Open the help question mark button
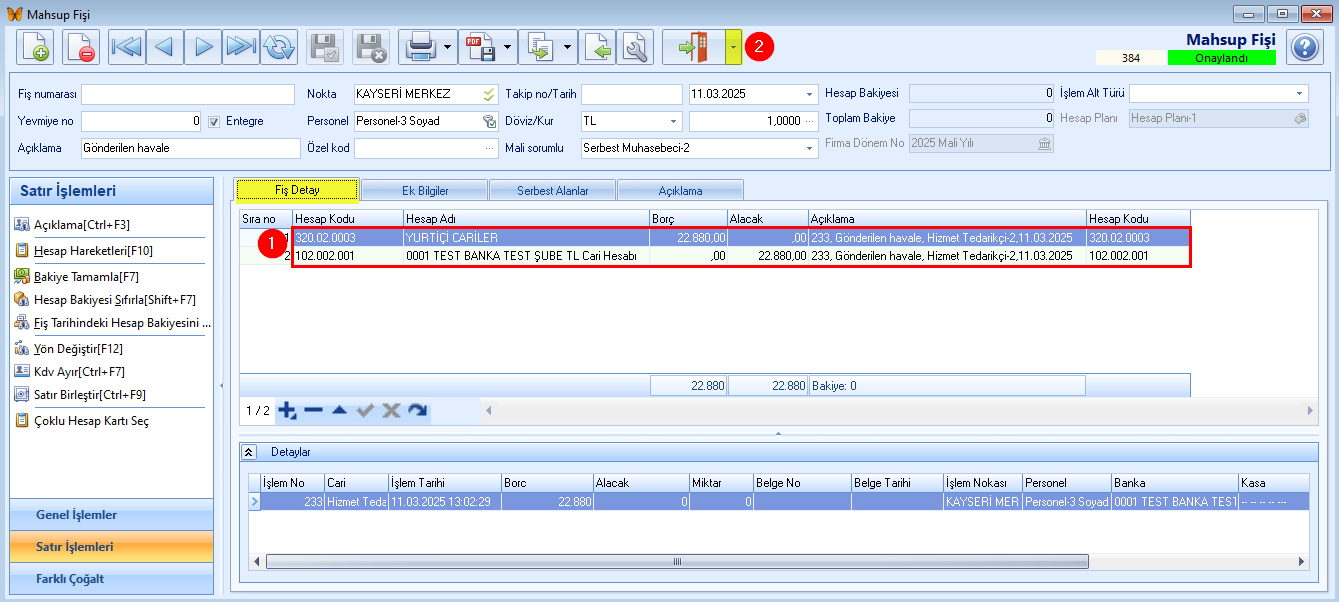Image resolution: width=1339 pixels, height=602 pixels. 1305,47
